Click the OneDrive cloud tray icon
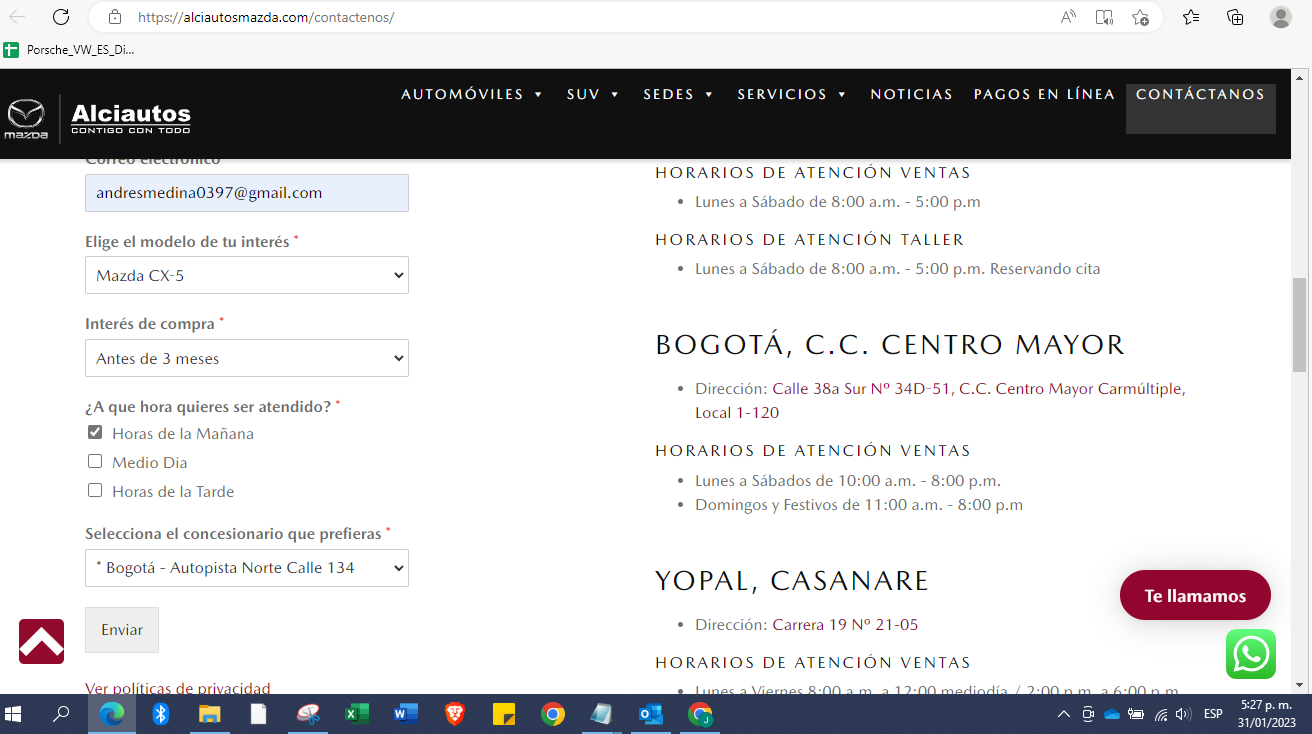Image resolution: width=1312 pixels, height=734 pixels. point(1111,714)
